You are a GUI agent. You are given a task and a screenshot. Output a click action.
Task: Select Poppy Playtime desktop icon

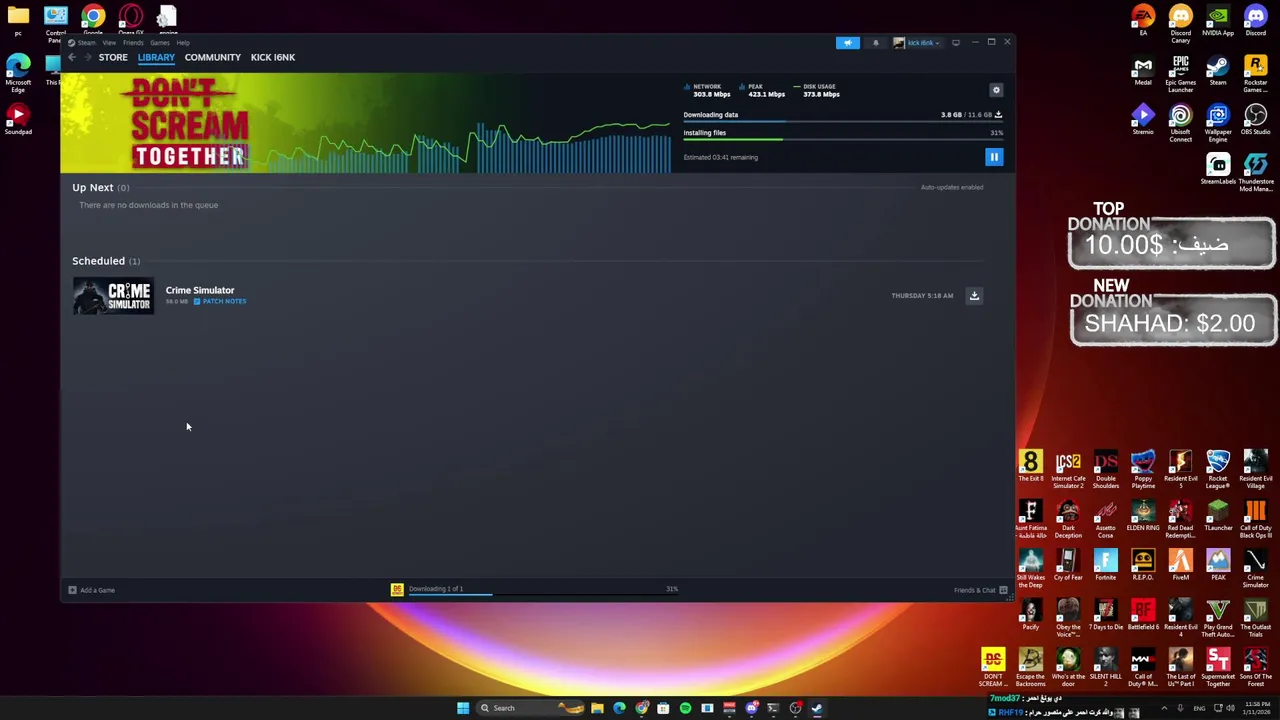click(x=1143, y=470)
